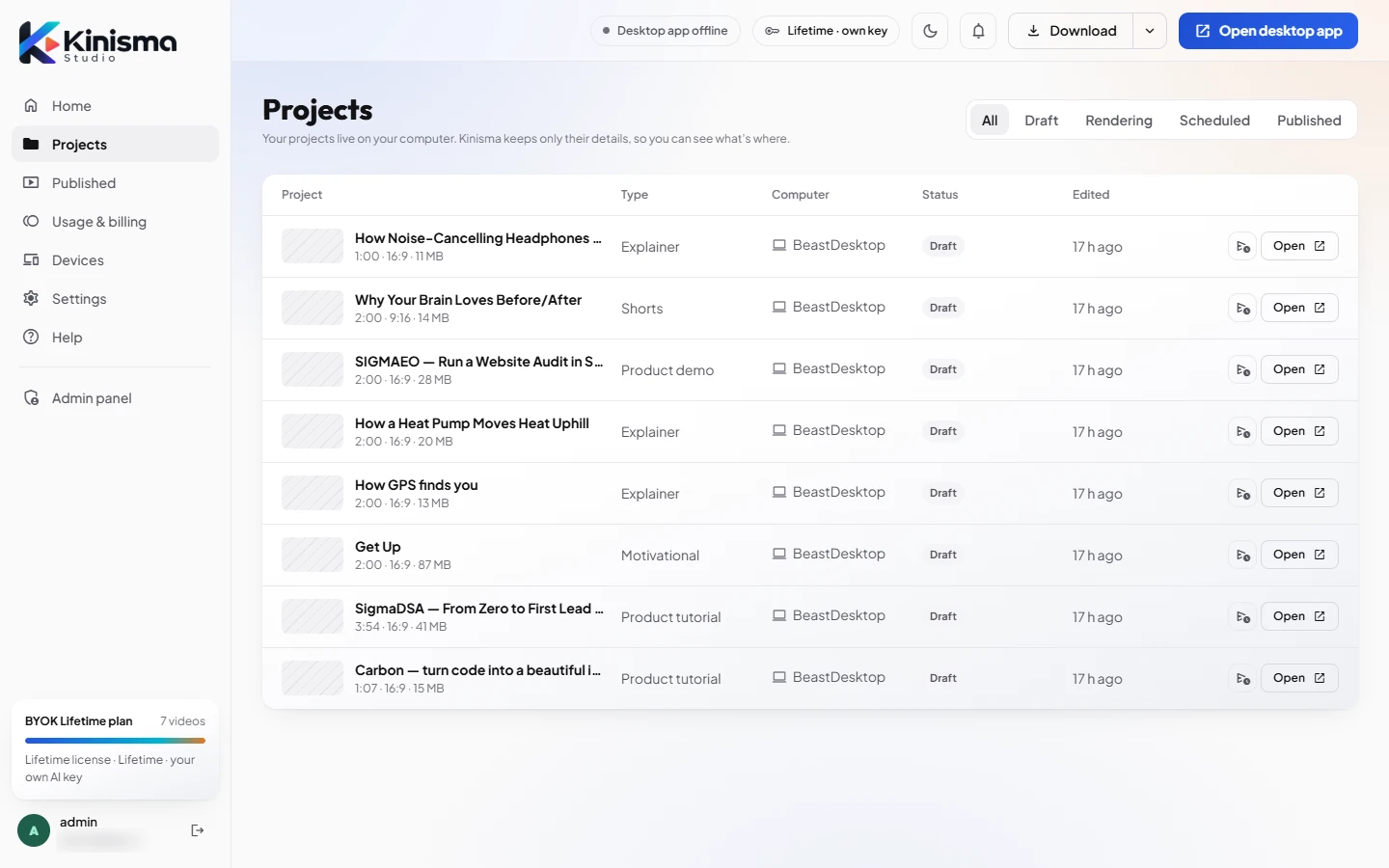Screen dimensions: 1389x868
Task: Reveal folder for How GPS finds you
Action: [1243, 494]
